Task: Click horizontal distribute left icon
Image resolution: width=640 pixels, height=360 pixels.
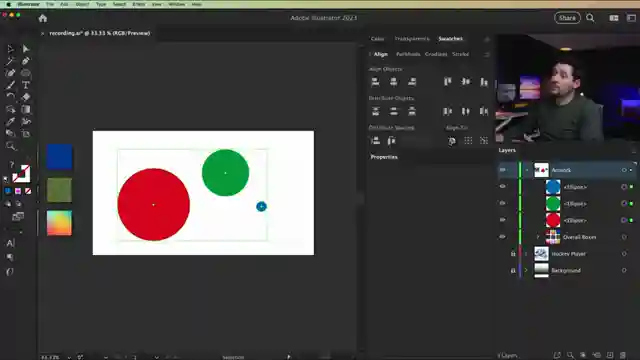Action: click(448, 111)
